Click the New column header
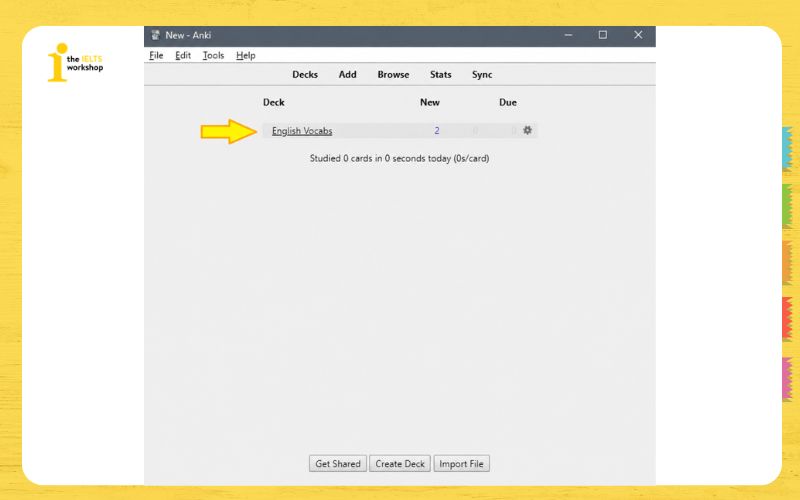Viewport: 800px width, 500px height. (430, 103)
